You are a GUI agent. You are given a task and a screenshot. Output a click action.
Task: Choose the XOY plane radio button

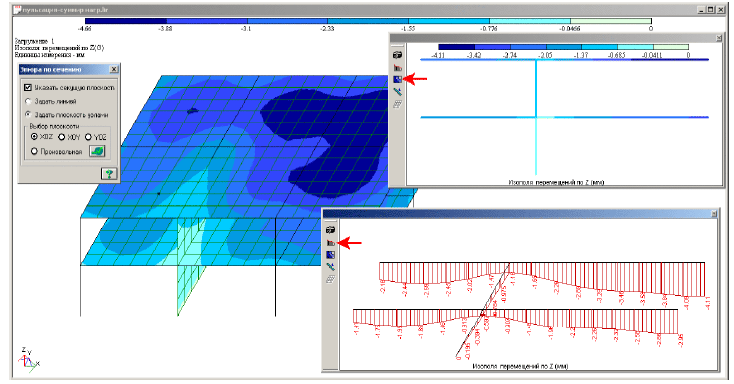61,137
